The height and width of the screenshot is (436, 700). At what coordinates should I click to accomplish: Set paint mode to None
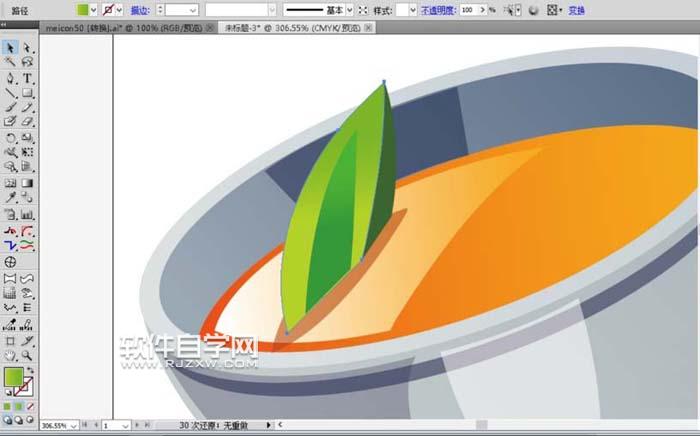click(x=30, y=407)
